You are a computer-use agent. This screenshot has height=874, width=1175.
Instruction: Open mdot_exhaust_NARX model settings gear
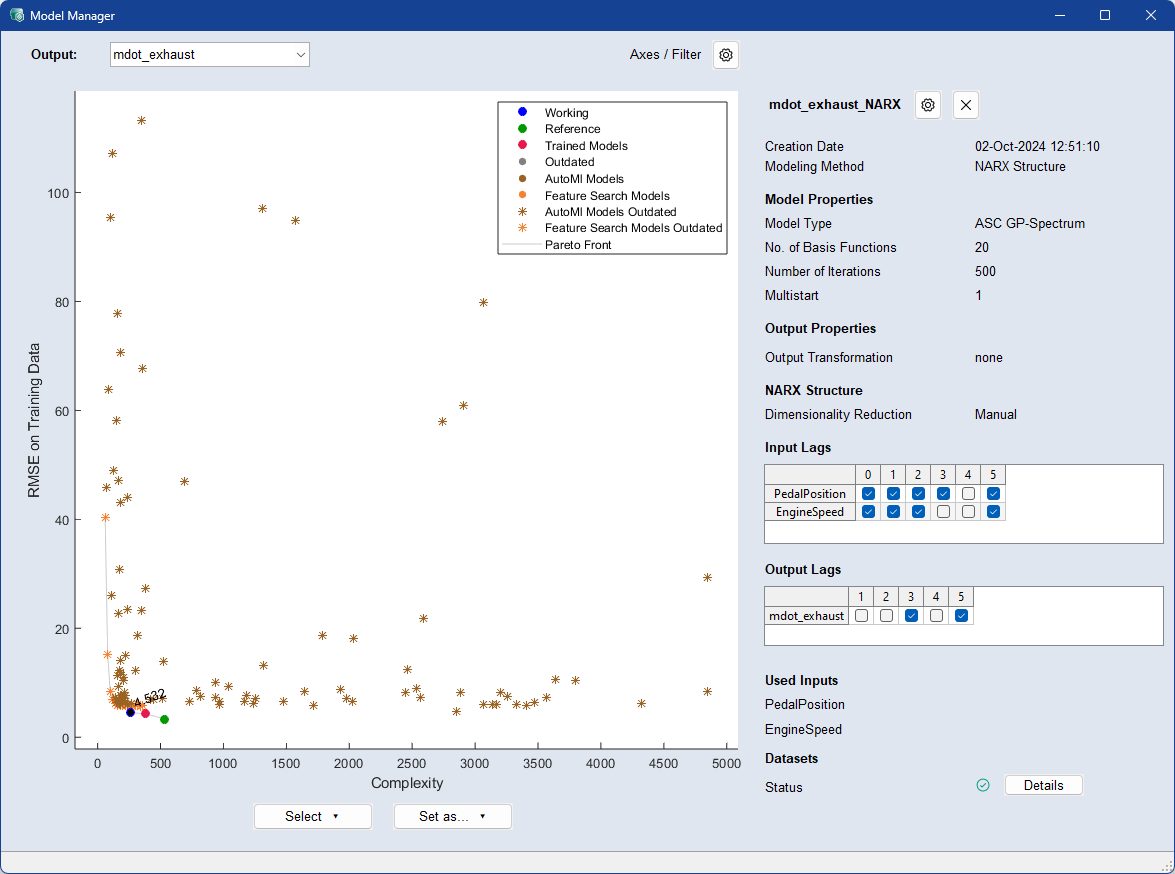928,104
